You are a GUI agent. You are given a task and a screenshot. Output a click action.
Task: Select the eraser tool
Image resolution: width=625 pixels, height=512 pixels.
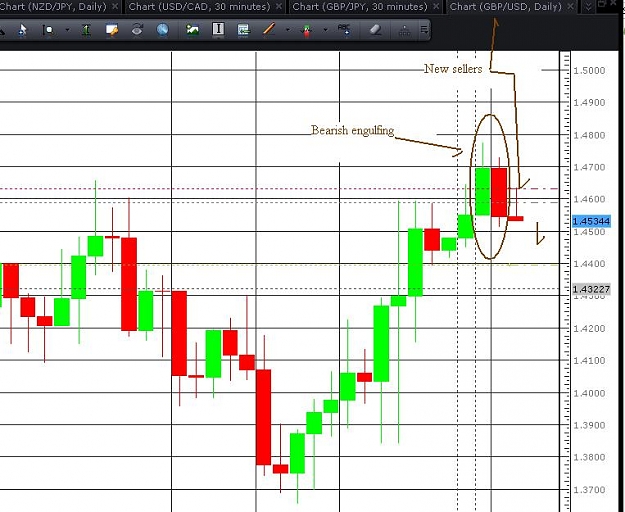pyautogui.click(x=375, y=30)
